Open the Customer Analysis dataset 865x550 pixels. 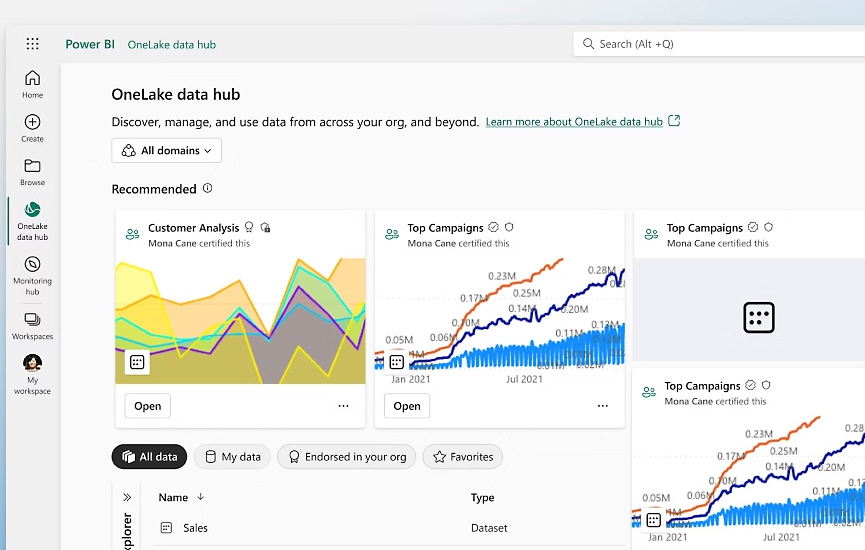[147, 406]
